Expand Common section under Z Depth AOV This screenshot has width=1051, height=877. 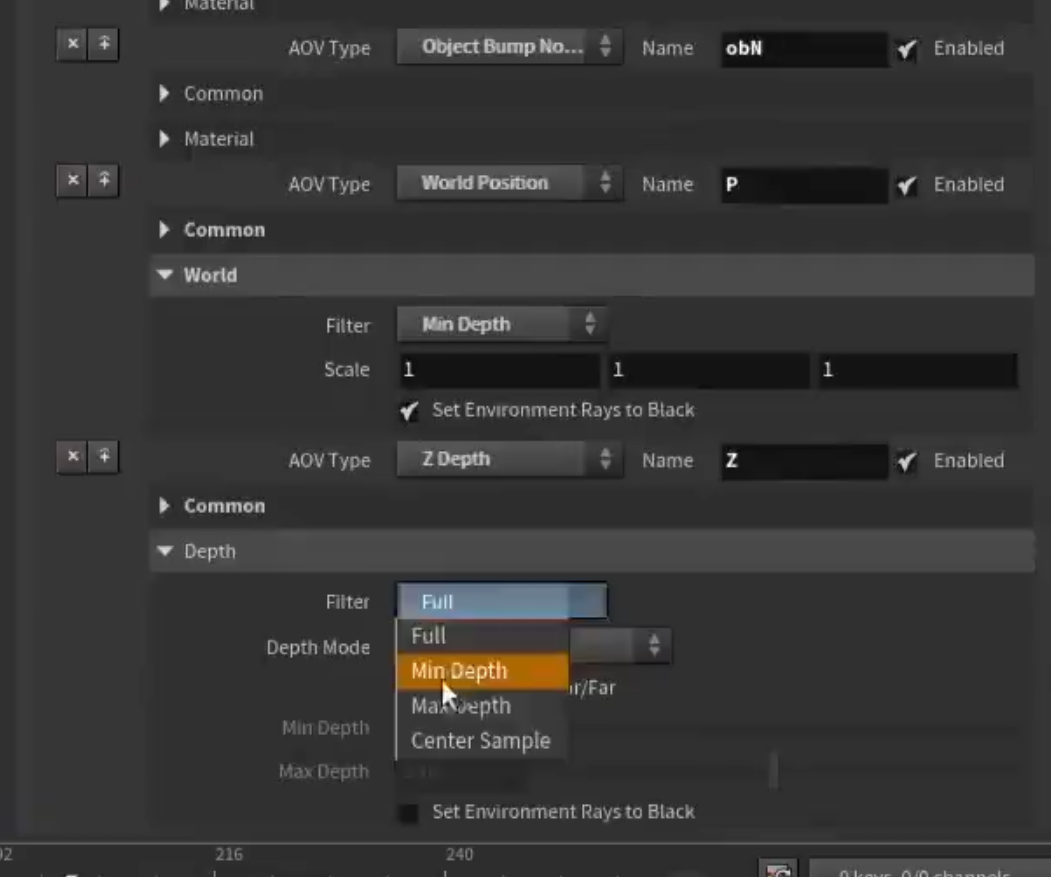[165, 506]
